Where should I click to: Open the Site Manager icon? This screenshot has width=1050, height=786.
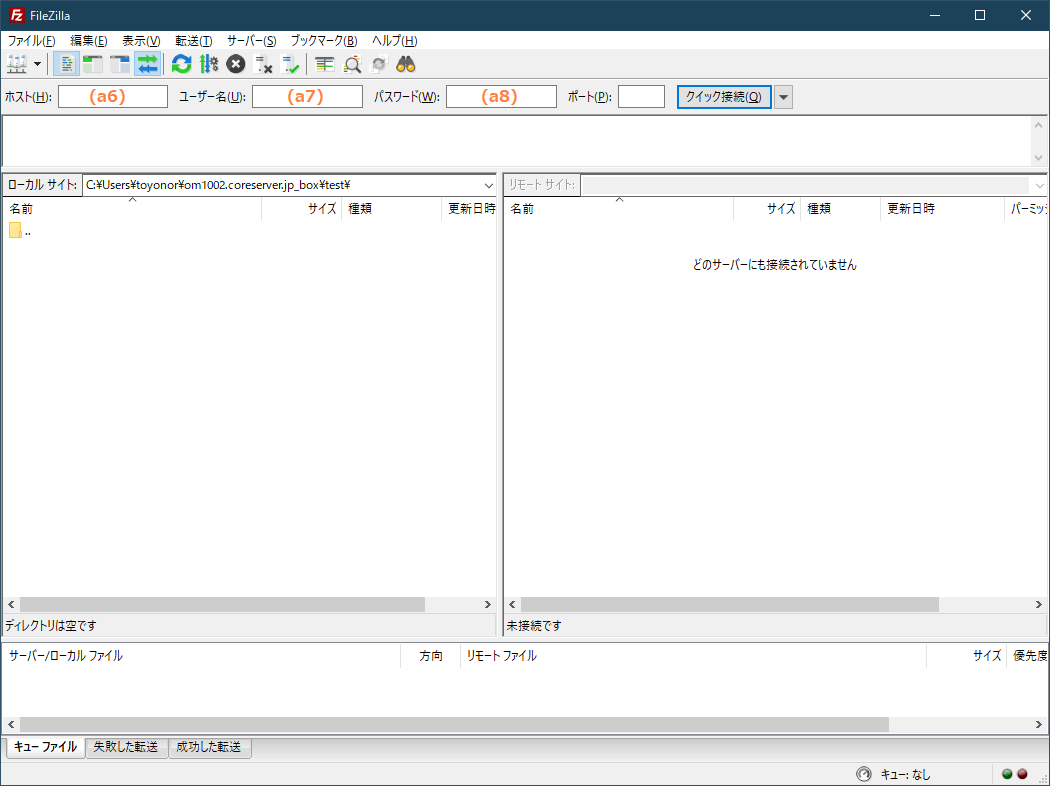tap(17, 64)
